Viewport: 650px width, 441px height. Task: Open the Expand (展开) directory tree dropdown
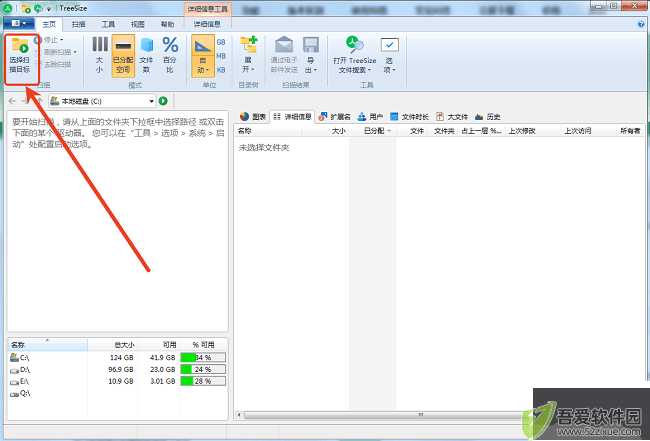248,56
